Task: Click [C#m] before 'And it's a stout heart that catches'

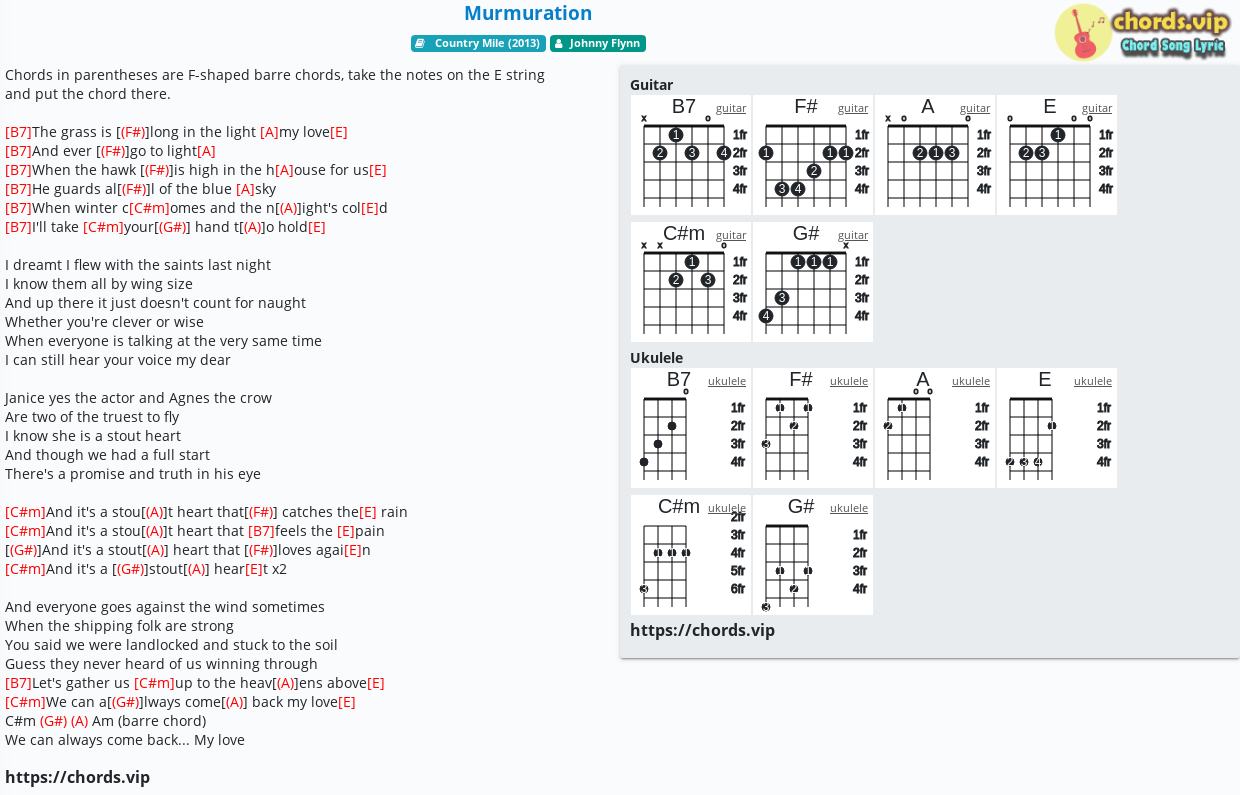Action: (x=25, y=512)
